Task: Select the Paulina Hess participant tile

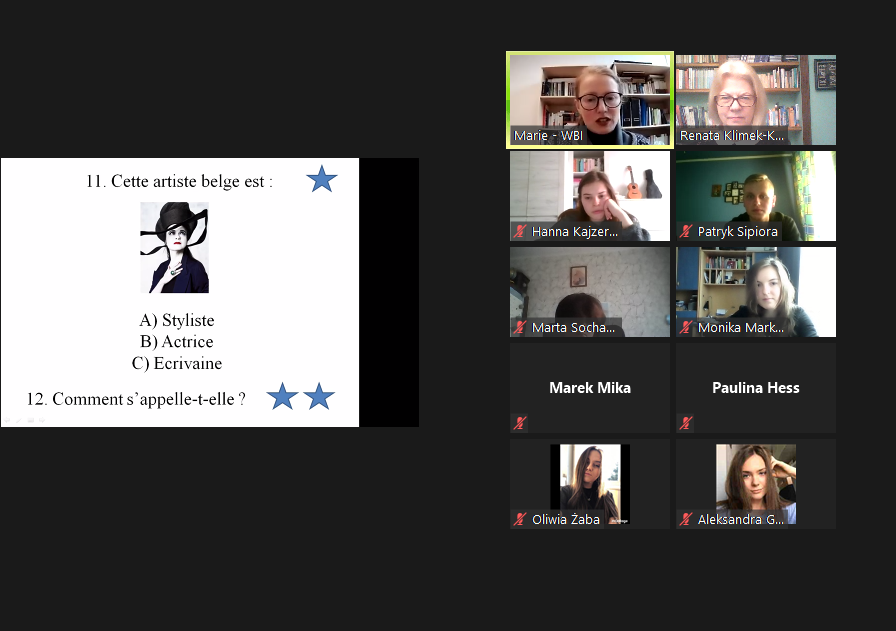Action: (x=755, y=388)
